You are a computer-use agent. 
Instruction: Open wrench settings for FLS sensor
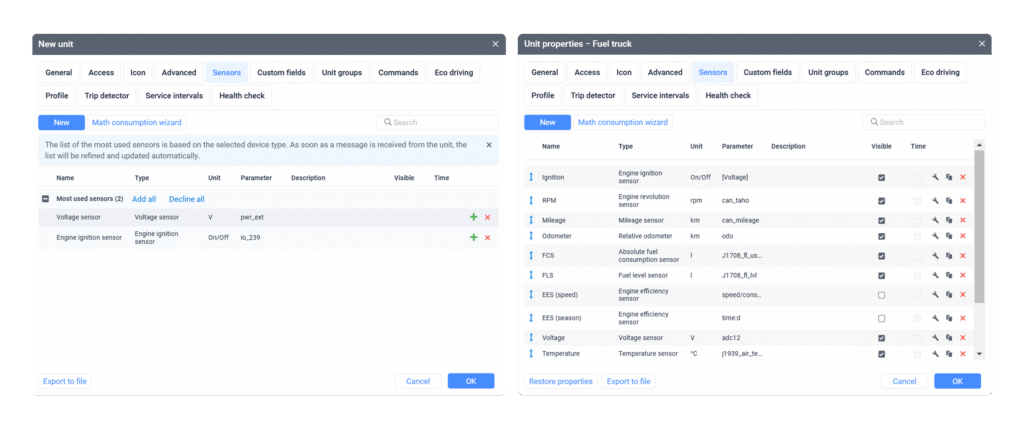click(934, 274)
